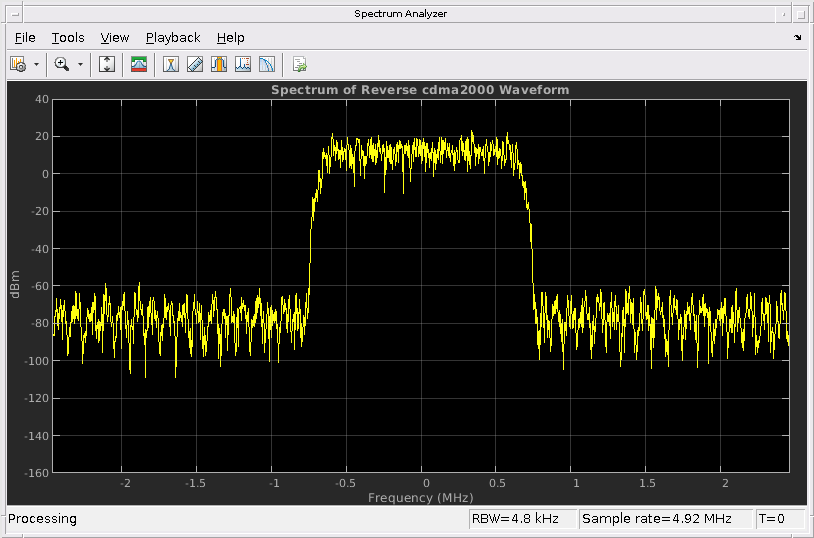Open the File menu
This screenshot has height=538, width=814.
tap(25, 38)
